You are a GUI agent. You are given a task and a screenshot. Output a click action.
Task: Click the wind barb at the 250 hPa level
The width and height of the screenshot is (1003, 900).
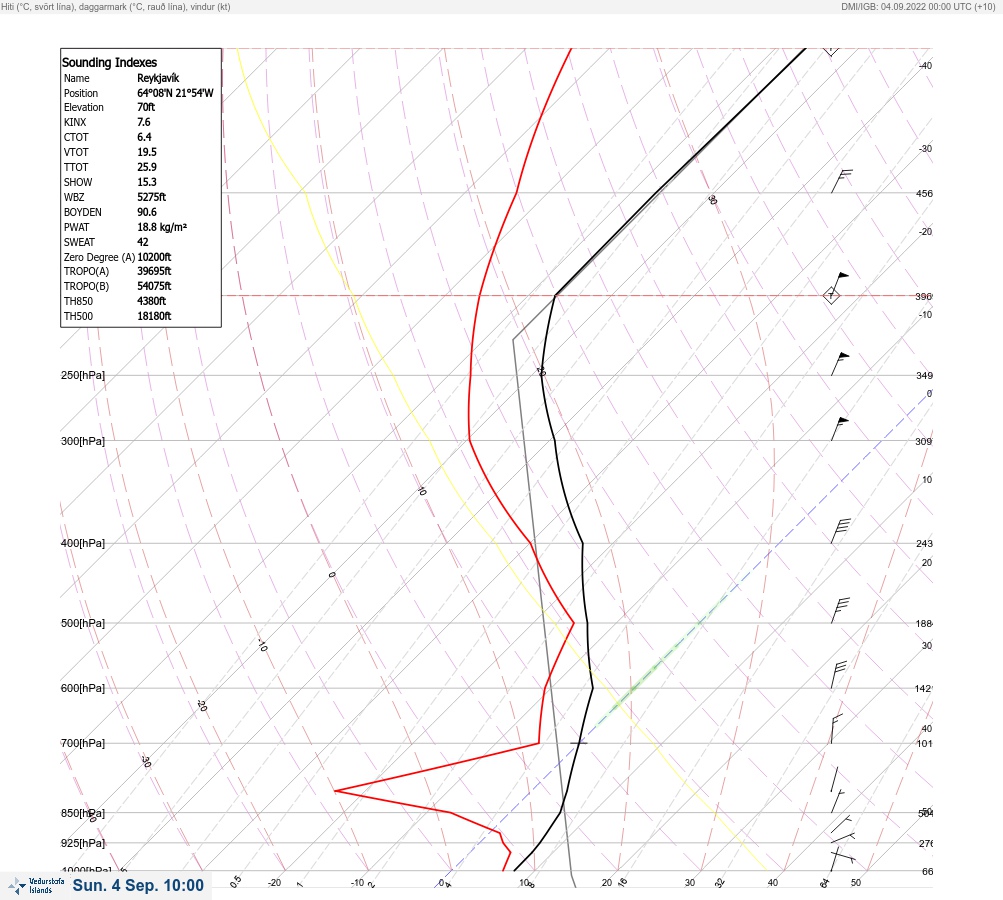pyautogui.click(x=840, y=363)
